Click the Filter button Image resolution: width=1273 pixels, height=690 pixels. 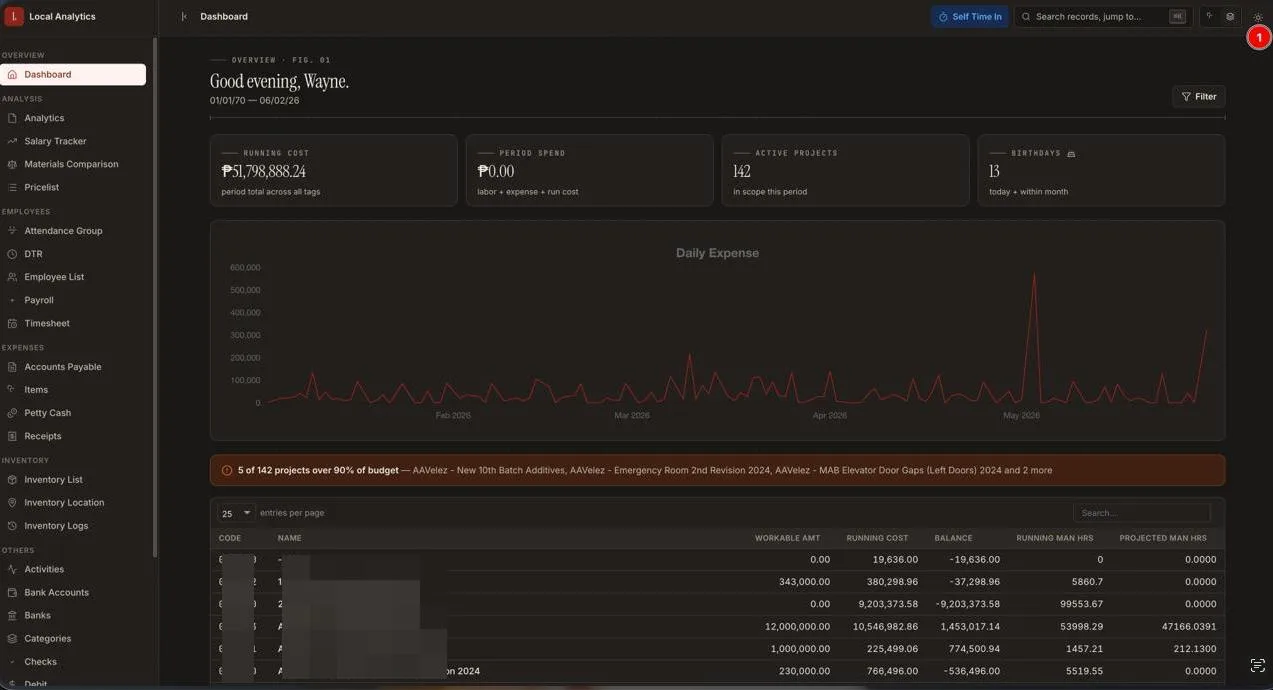click(x=1199, y=96)
